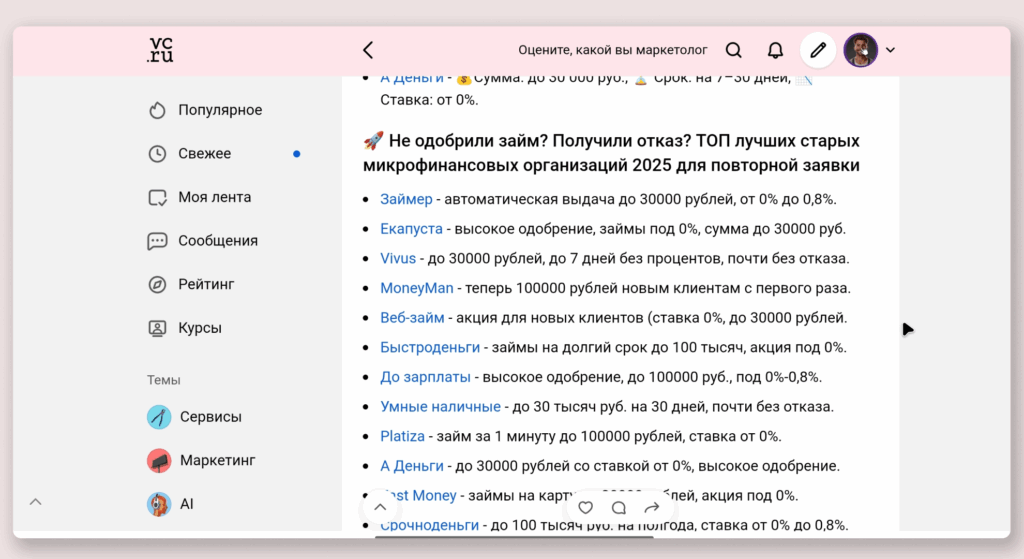Viewport: 1024px width, 559px height.
Task: Open the Популярное section
Action: 219,110
